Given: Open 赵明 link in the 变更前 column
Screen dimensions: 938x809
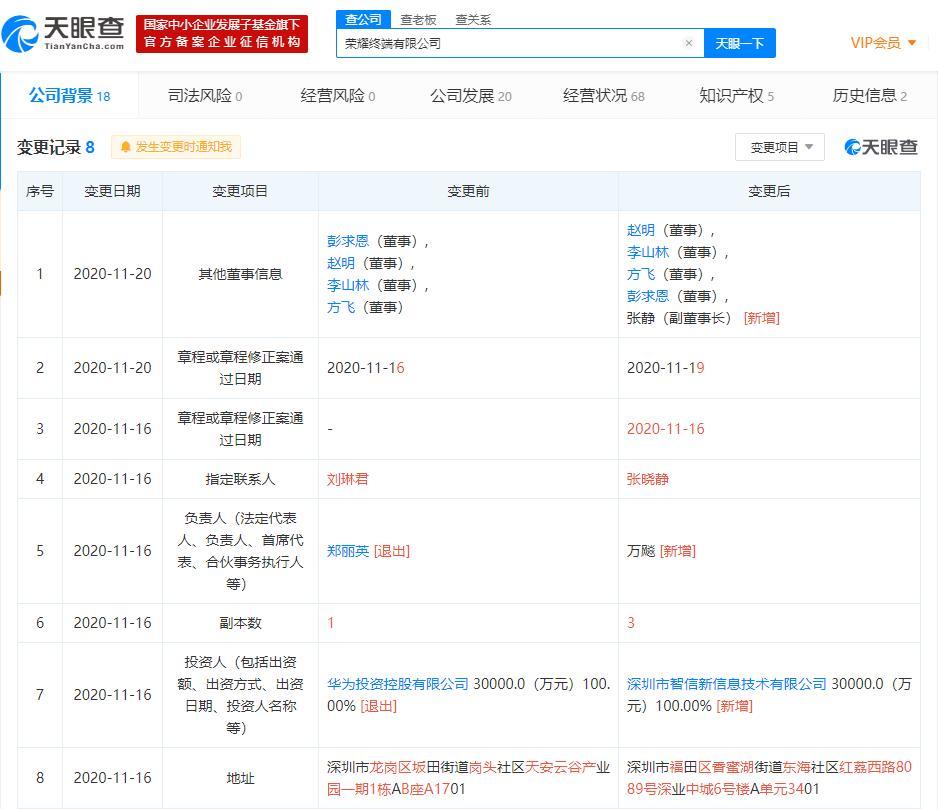Looking at the screenshot, I should tap(340, 263).
